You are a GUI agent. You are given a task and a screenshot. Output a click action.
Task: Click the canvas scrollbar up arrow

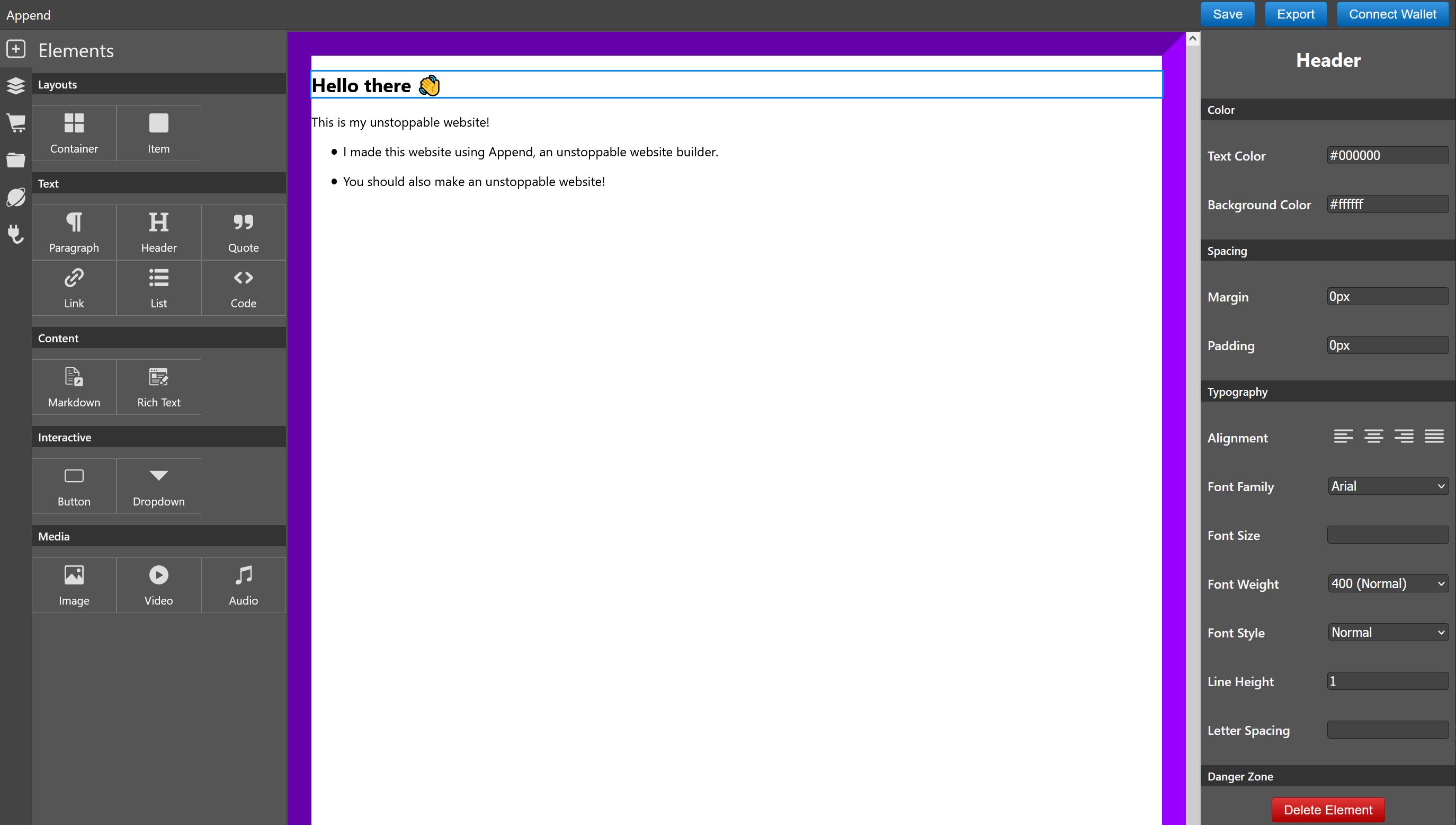[x=1193, y=39]
